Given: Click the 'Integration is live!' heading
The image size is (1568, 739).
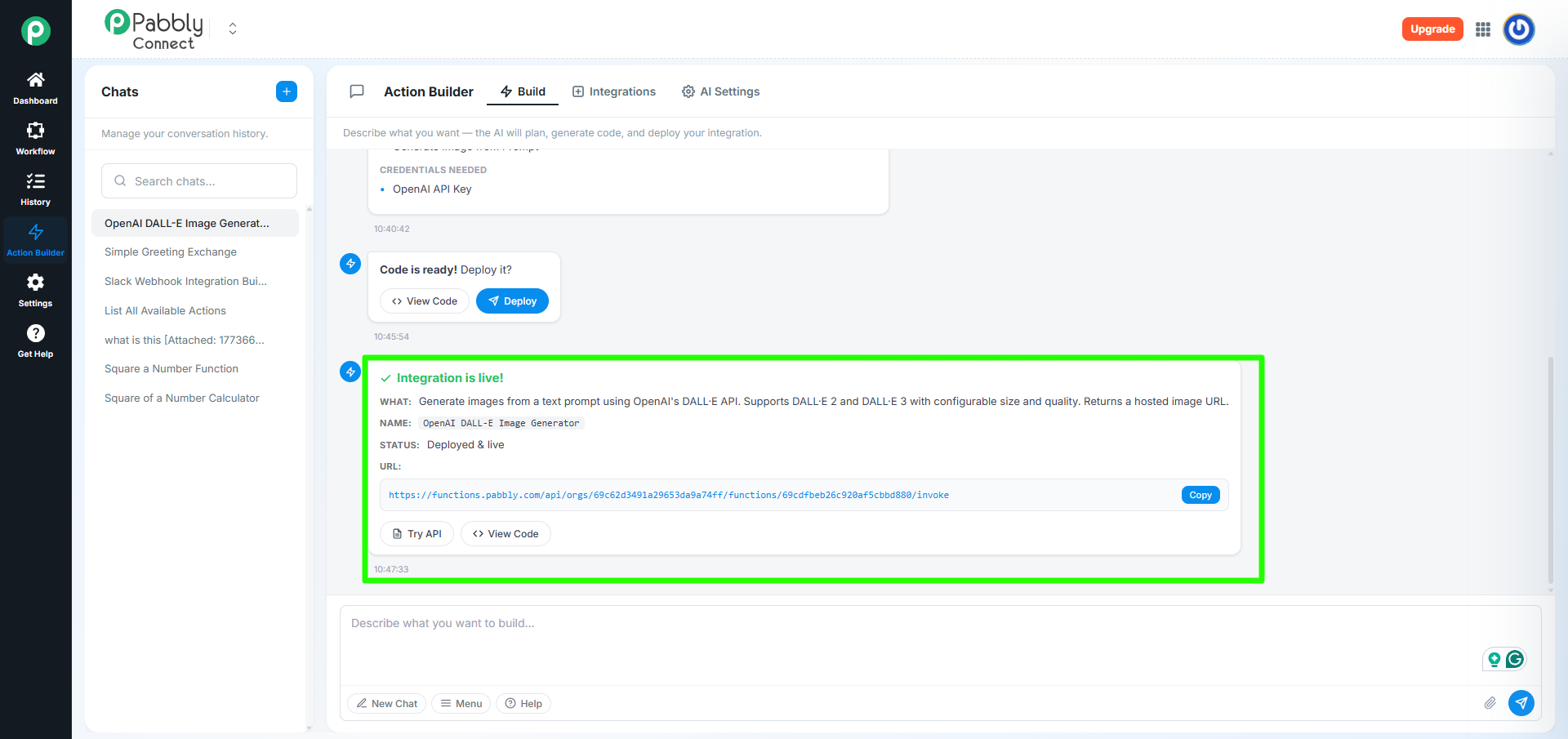Looking at the screenshot, I should tap(450, 378).
